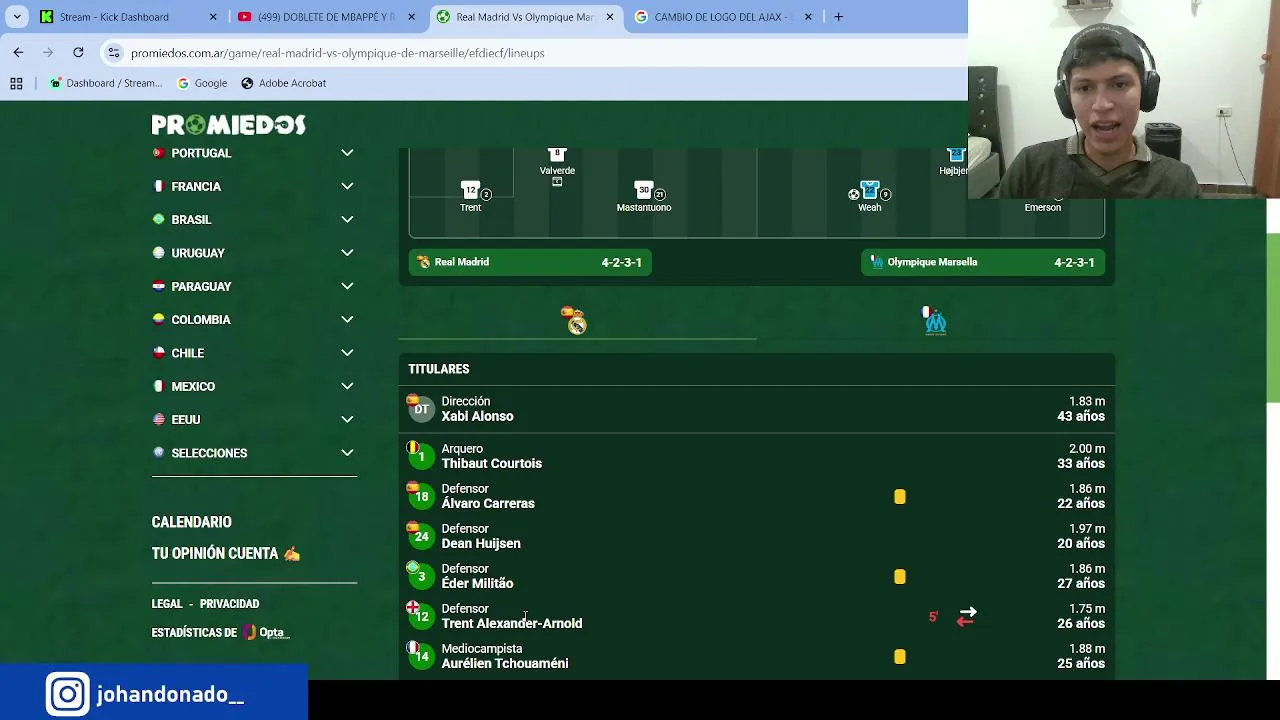Select the Real Madrid Vs Olympique tab

pos(526,17)
